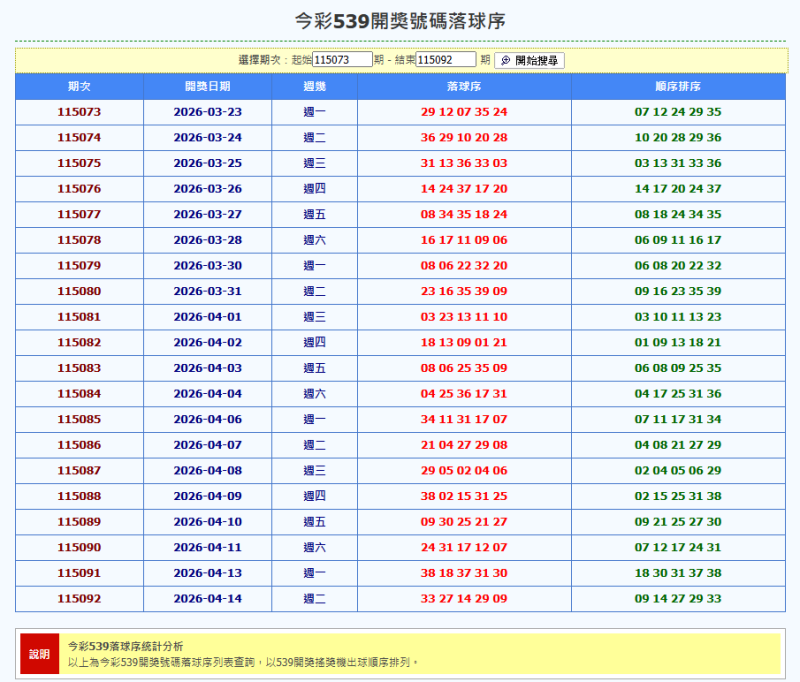
Task: Click the date 2026-03-25
Action: [208, 163]
